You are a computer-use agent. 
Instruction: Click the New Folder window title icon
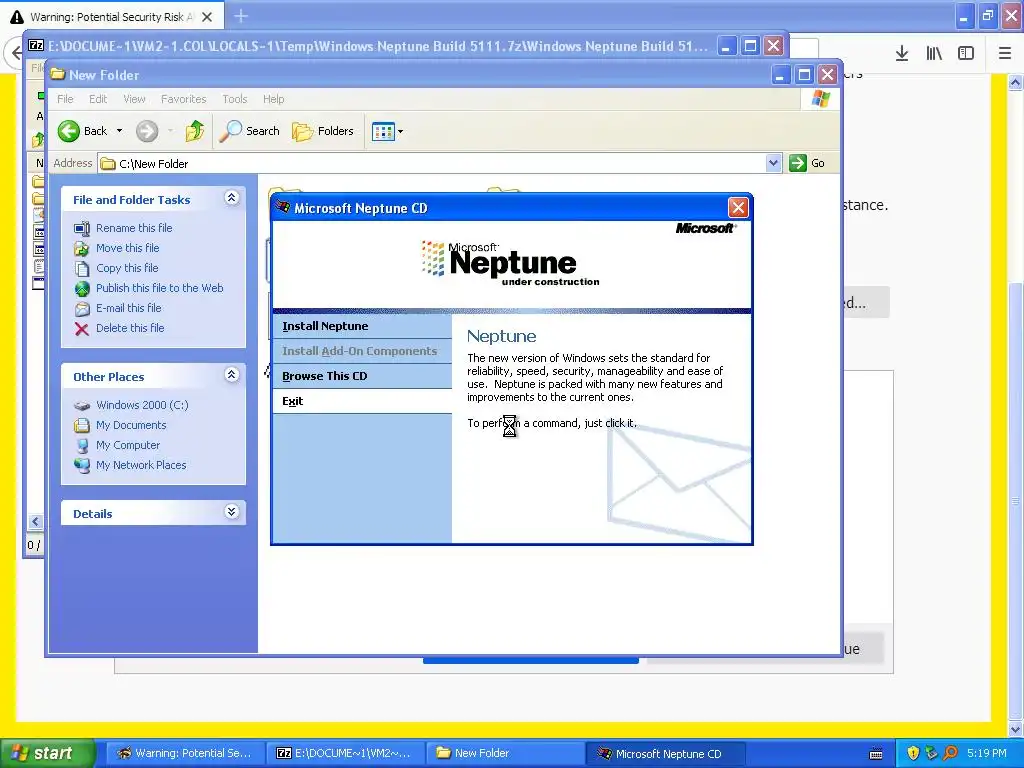pos(58,74)
